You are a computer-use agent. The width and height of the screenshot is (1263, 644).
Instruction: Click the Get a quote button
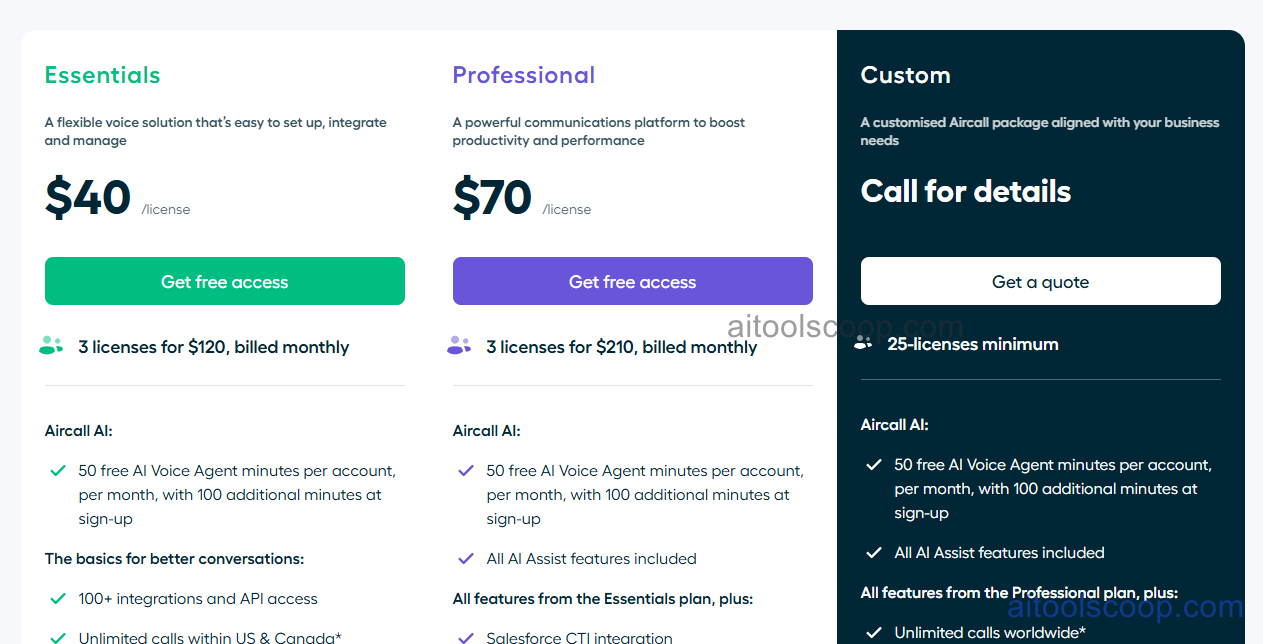pyautogui.click(x=1040, y=281)
